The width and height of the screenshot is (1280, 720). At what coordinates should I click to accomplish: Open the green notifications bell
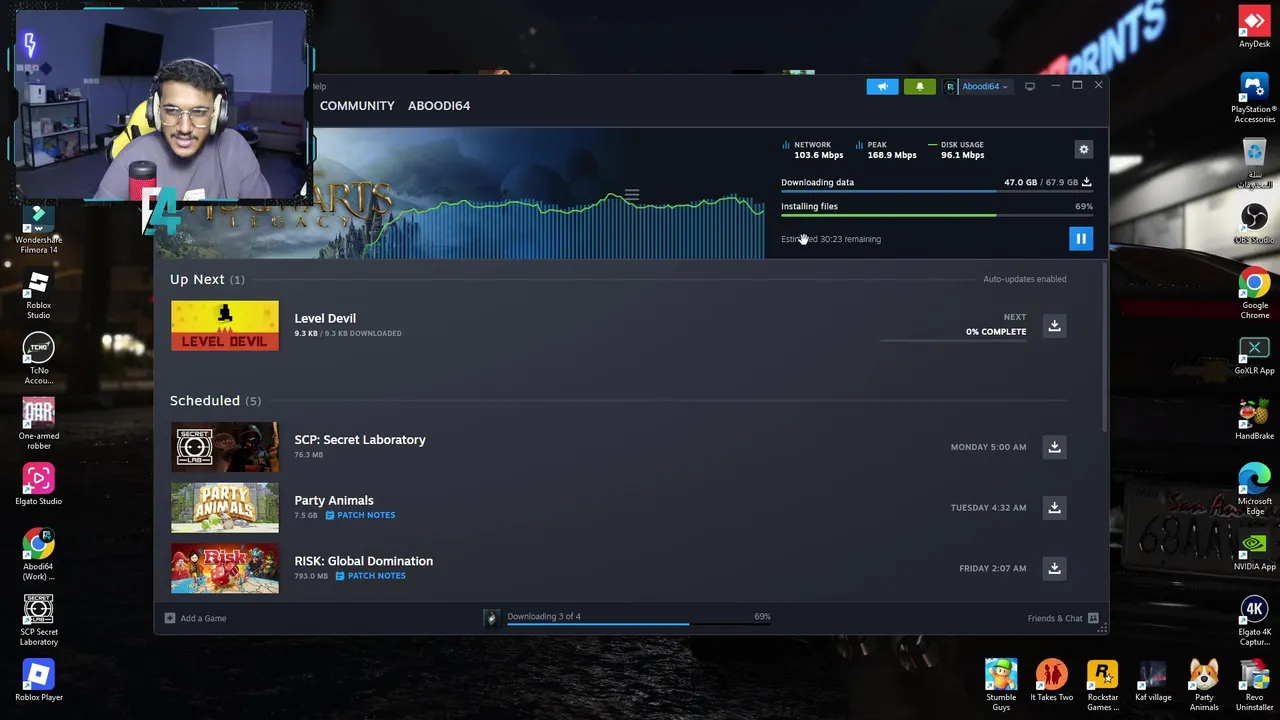tap(920, 87)
